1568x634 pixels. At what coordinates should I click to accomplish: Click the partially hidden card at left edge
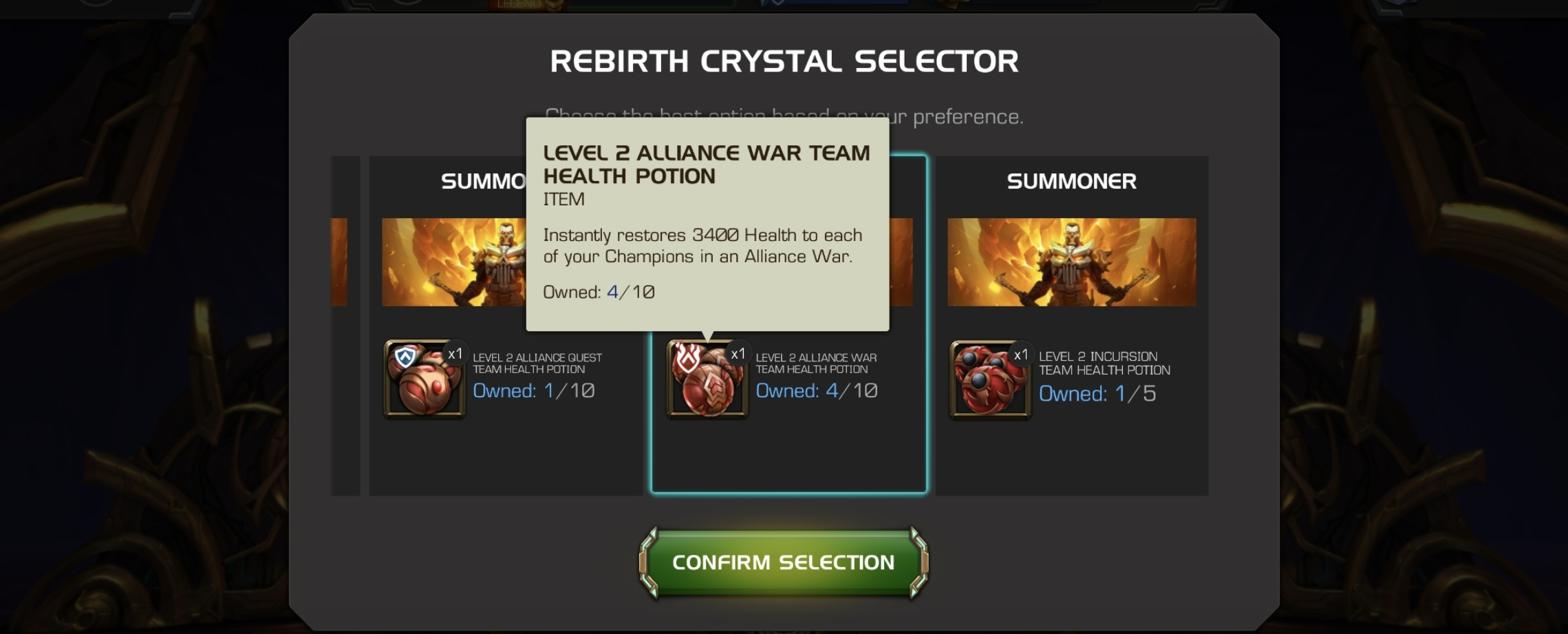[x=345, y=326]
